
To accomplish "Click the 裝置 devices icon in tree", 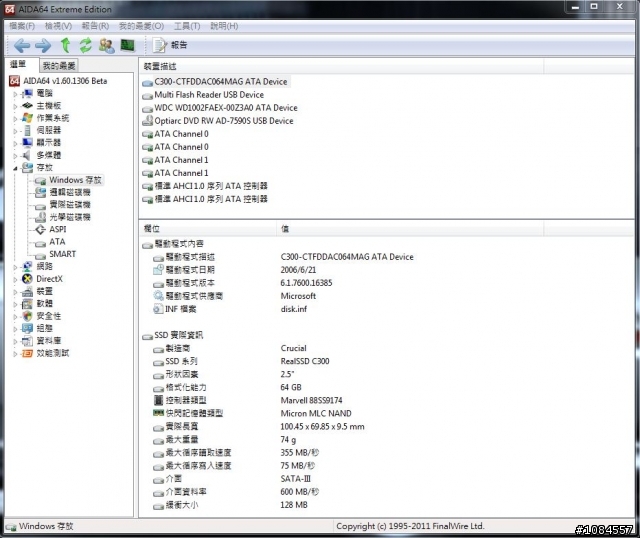I will tap(27, 291).
